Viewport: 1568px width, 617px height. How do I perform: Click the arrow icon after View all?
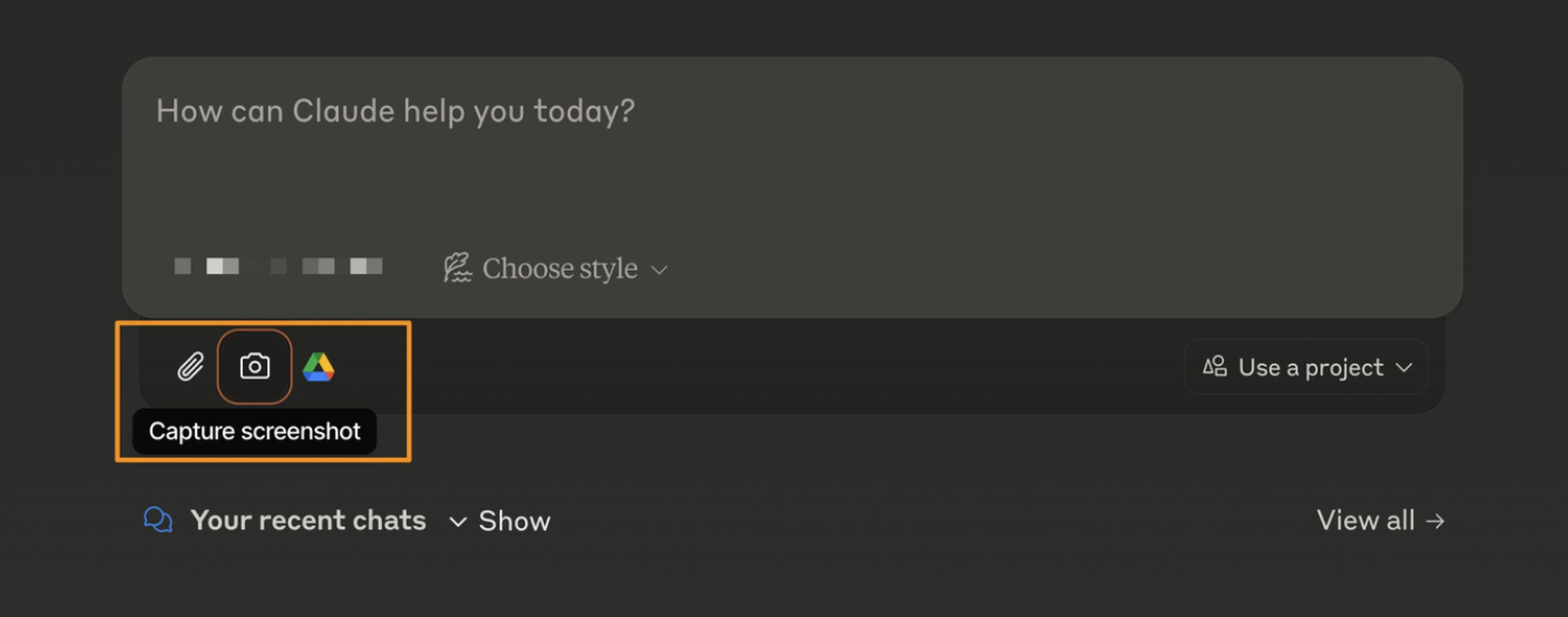(x=1435, y=521)
